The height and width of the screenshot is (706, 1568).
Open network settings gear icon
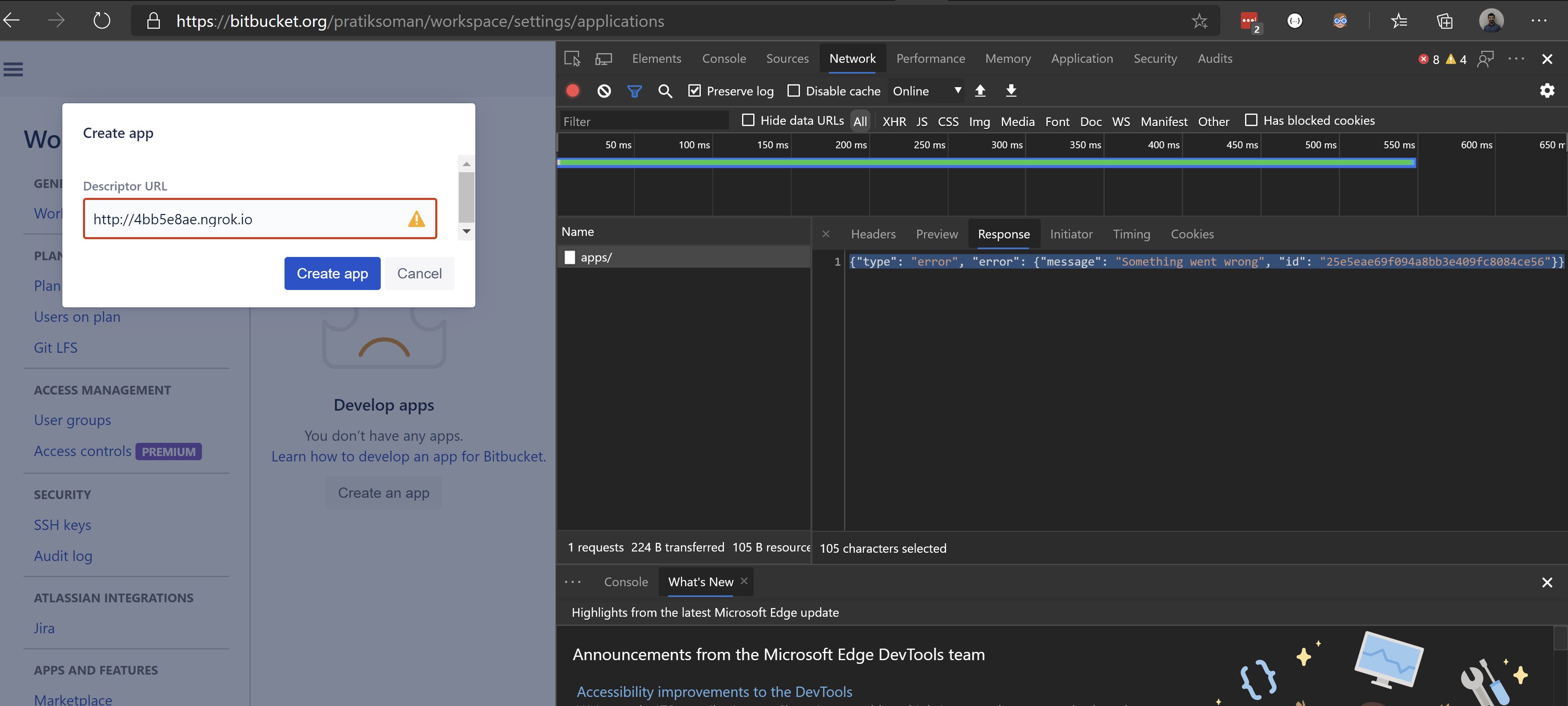coord(1547,91)
